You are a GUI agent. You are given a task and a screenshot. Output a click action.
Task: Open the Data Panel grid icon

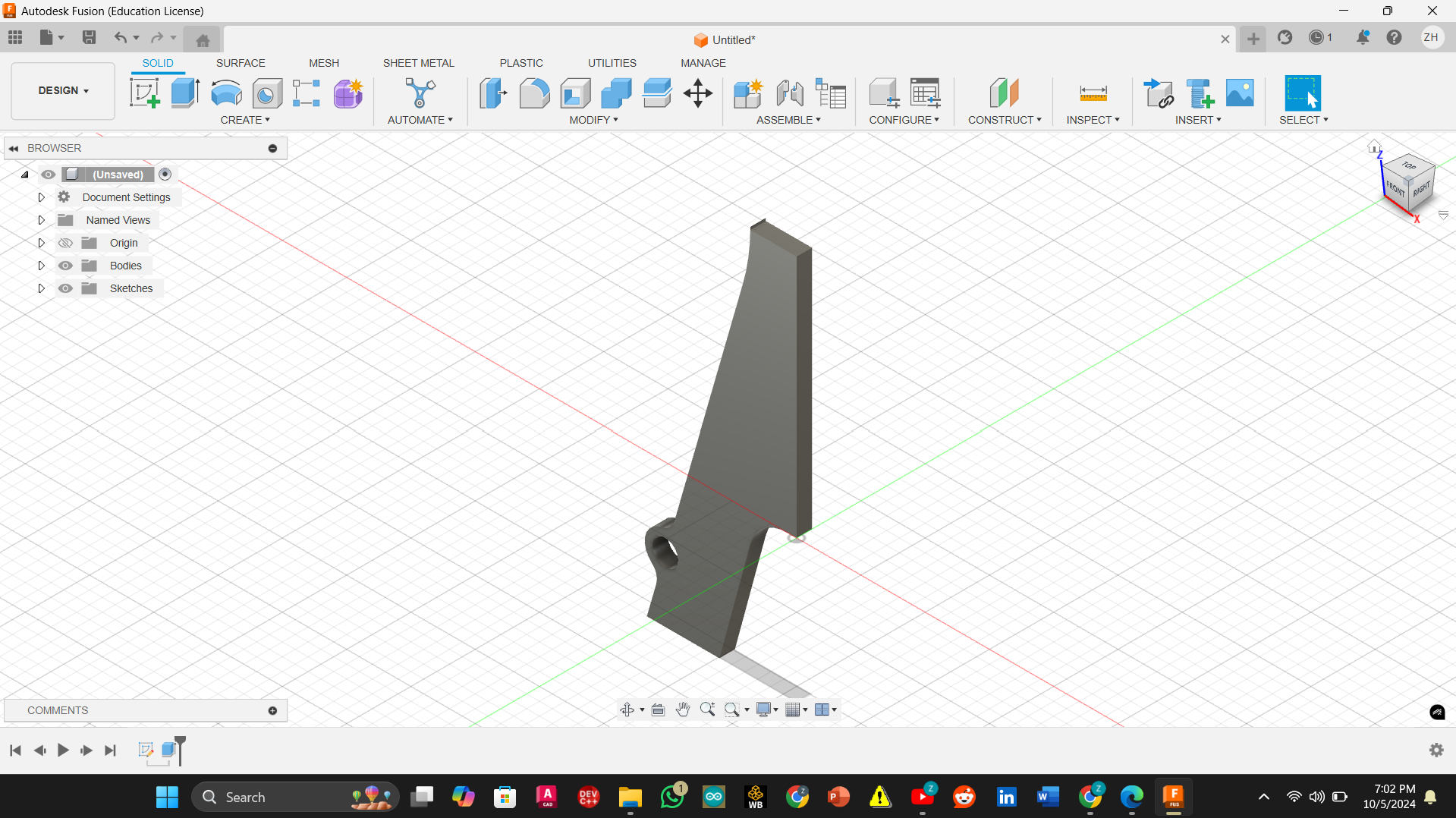[x=15, y=37]
